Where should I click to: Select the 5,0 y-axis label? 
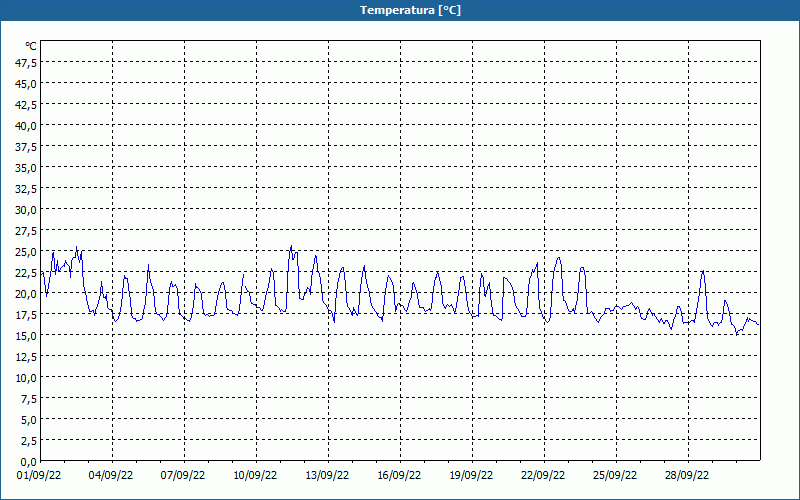pos(29,420)
